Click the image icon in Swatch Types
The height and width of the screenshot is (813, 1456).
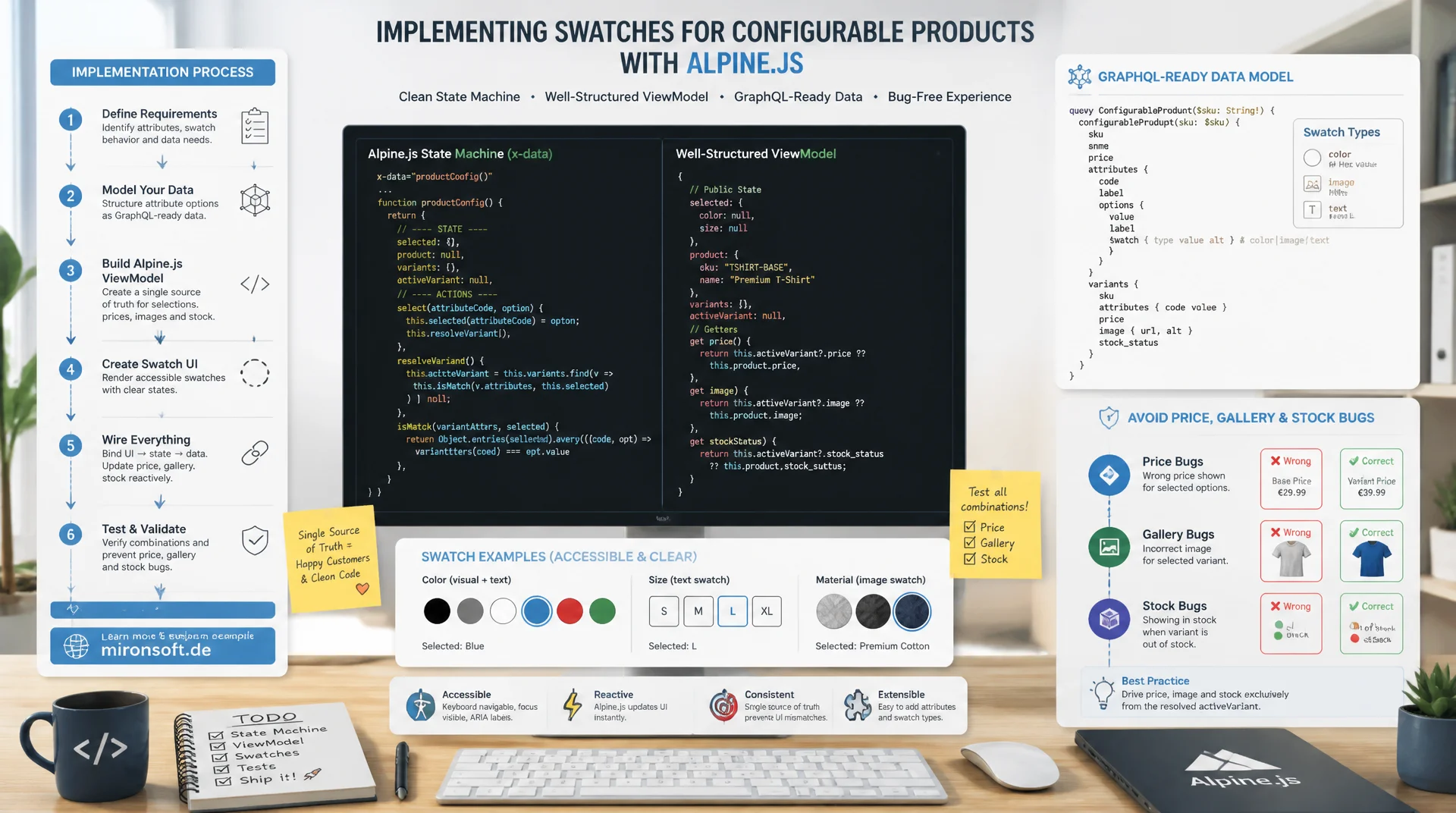(1312, 184)
